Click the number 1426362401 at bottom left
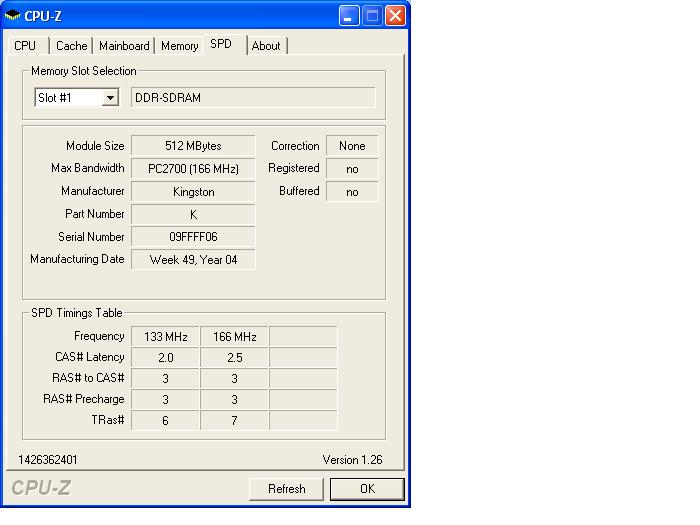The height and width of the screenshot is (525, 700). coord(48,460)
